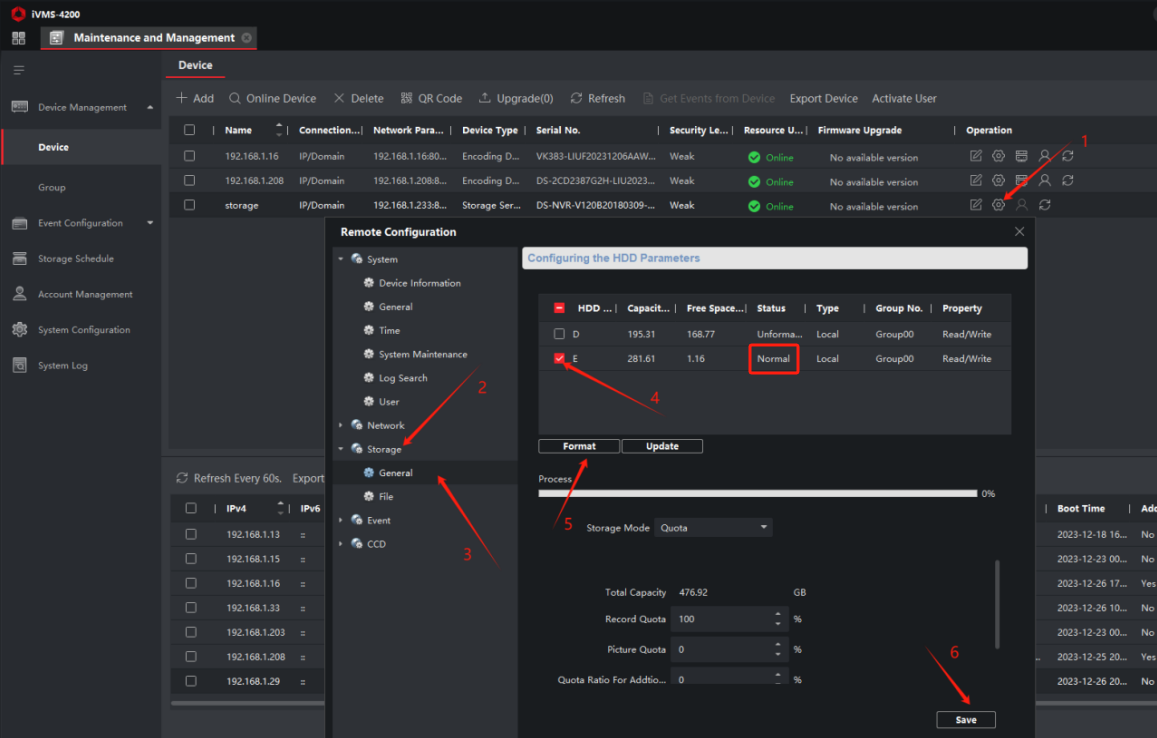The image size is (1157, 738).
Task: Expand the Network tree node
Action: click(x=342, y=425)
